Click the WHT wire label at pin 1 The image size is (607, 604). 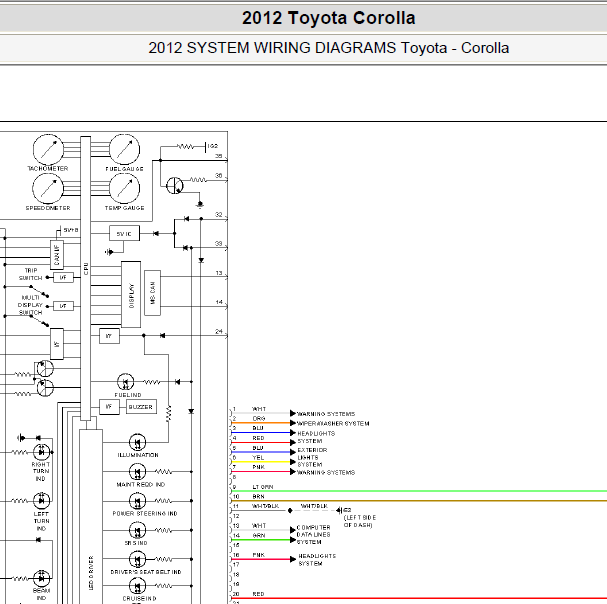[x=259, y=409]
